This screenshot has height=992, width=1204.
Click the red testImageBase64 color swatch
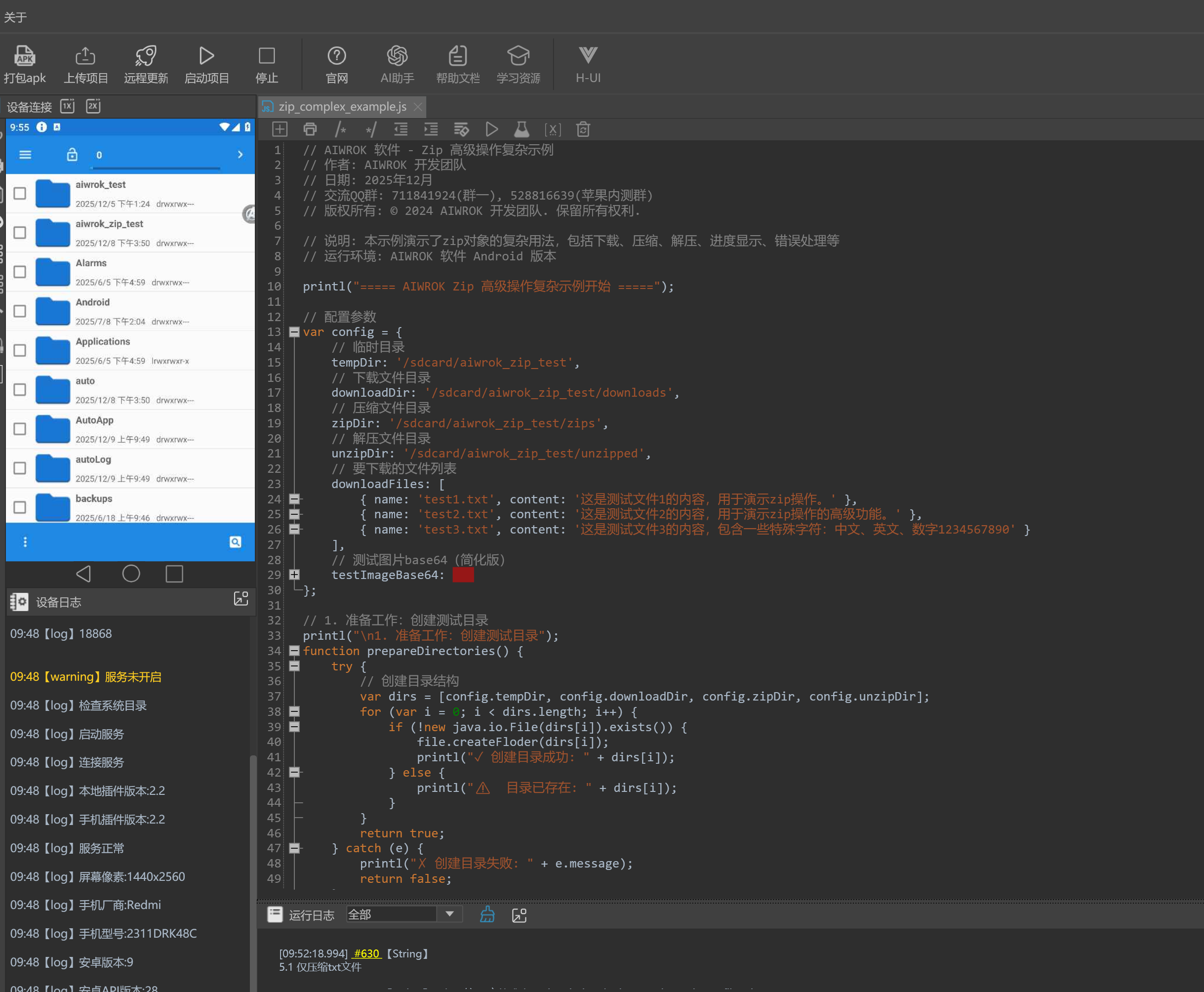pyautogui.click(x=463, y=575)
